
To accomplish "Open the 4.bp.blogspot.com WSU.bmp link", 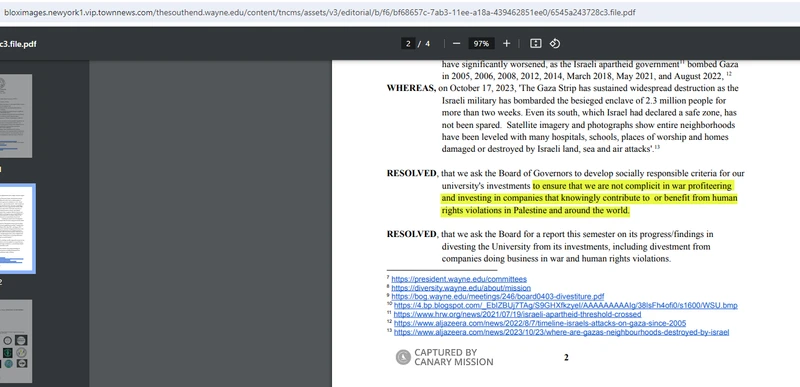I will 565,305.
